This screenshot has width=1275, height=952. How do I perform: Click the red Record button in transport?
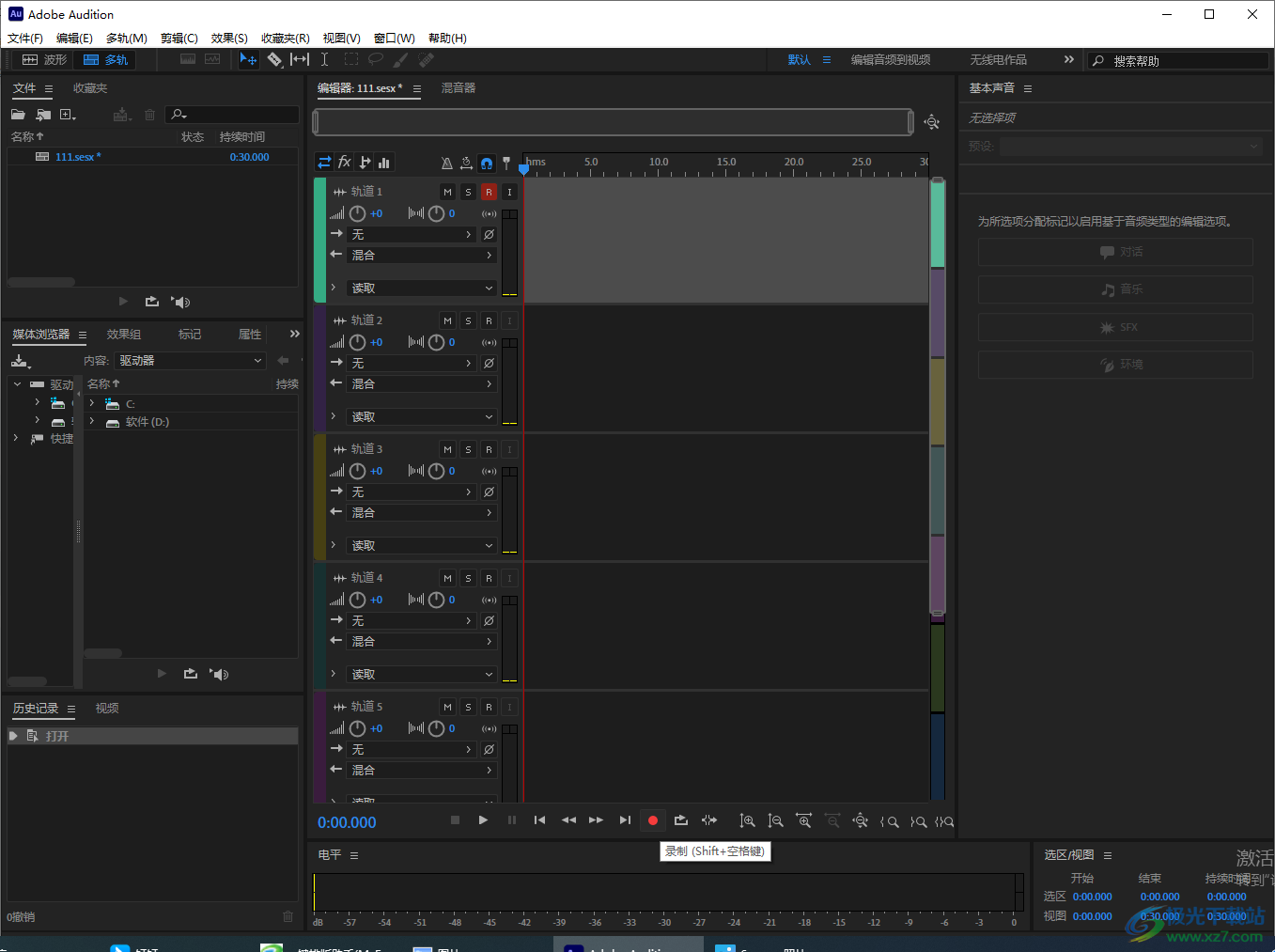coord(653,820)
